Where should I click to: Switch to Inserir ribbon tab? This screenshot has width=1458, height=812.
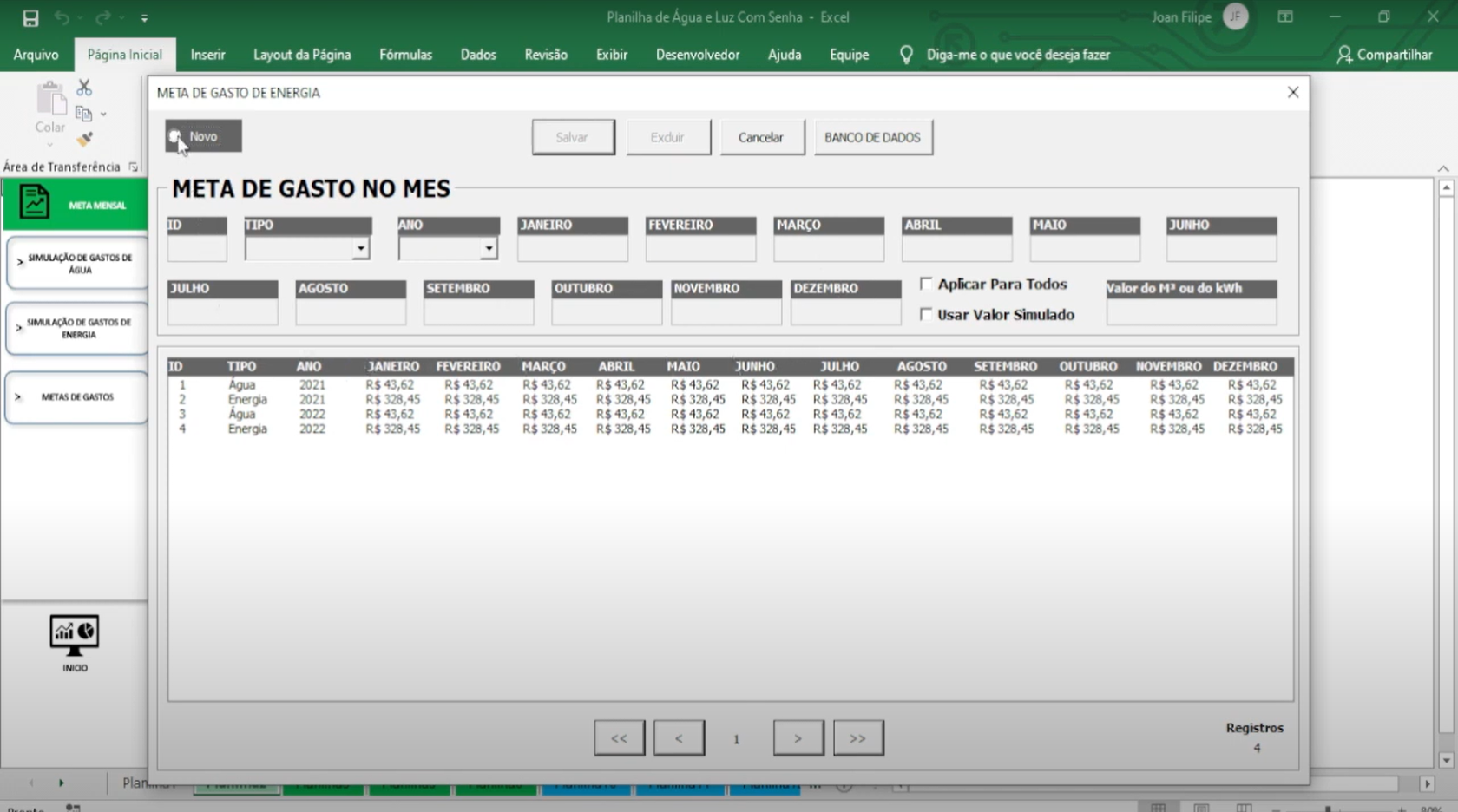pos(207,55)
